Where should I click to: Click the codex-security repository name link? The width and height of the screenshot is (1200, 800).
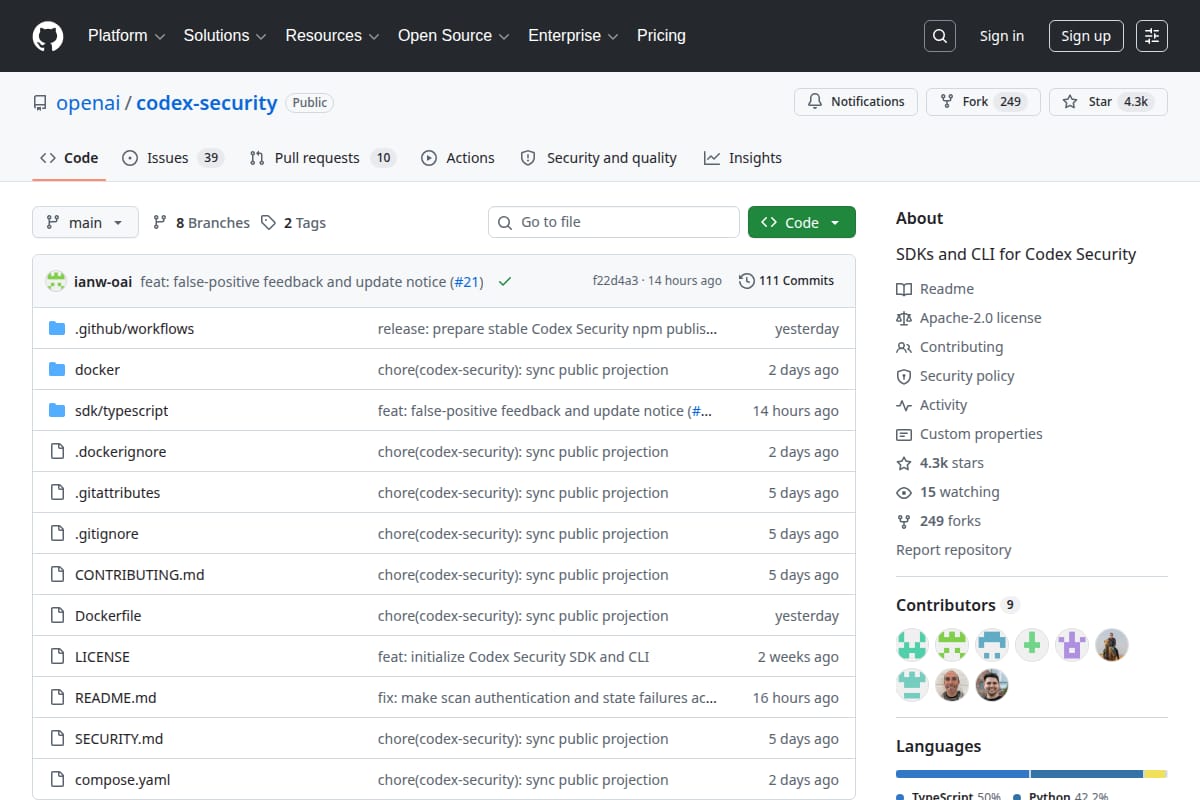pyautogui.click(x=207, y=103)
